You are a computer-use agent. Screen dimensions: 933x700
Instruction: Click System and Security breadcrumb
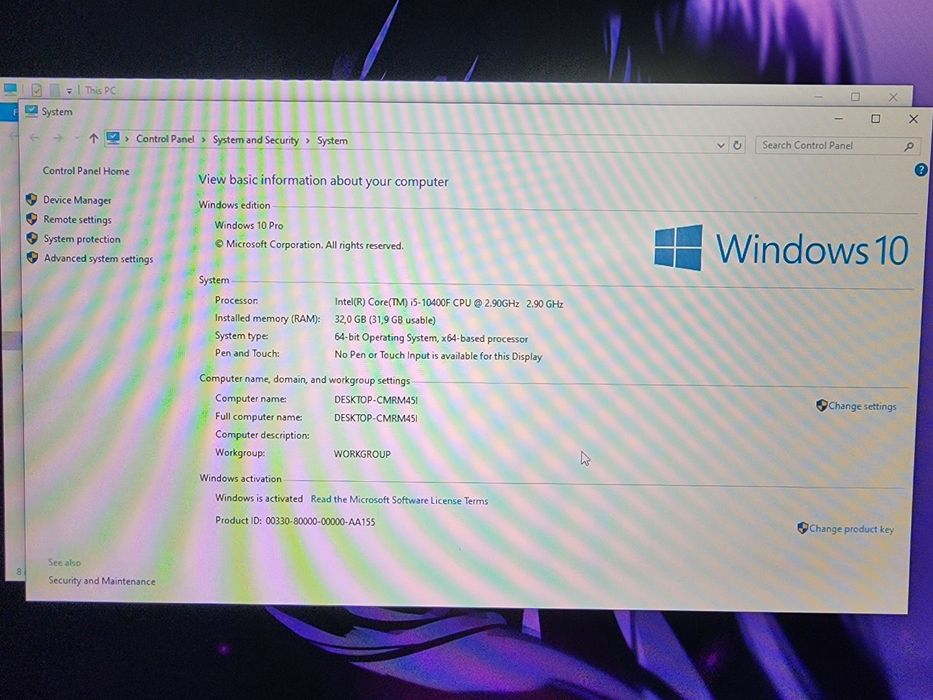coord(255,140)
